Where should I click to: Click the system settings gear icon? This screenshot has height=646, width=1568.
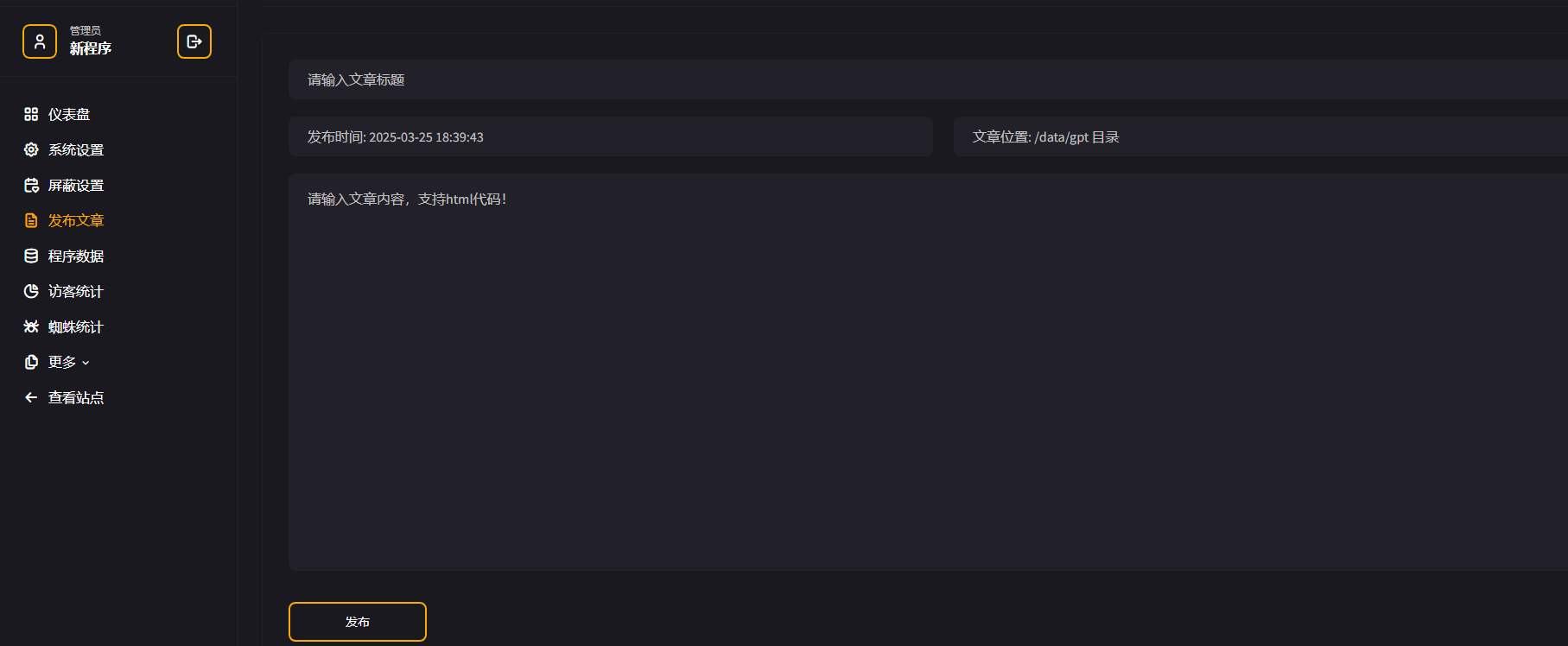31,149
